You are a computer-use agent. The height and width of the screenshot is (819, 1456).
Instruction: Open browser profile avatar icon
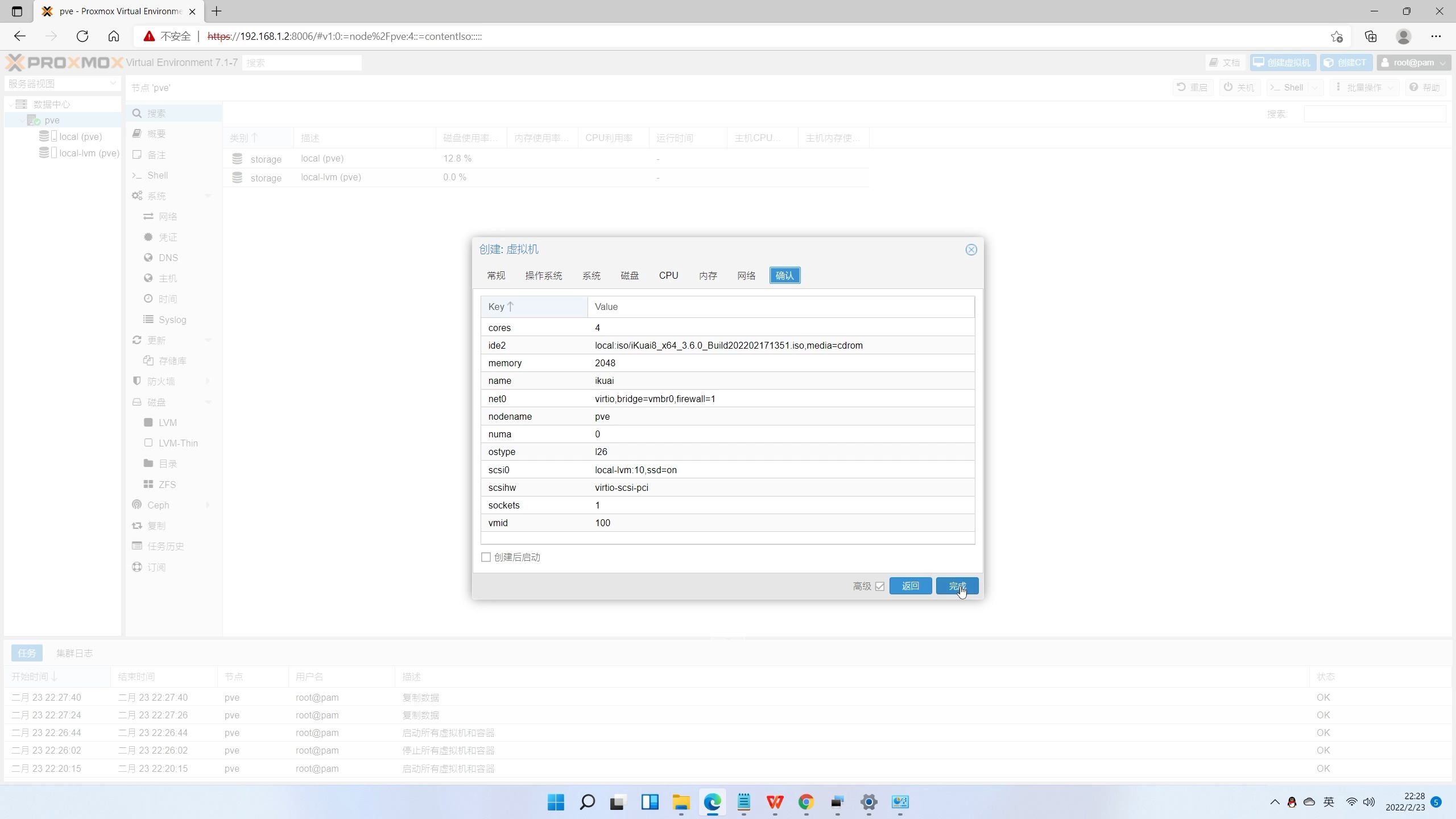click(x=1403, y=36)
